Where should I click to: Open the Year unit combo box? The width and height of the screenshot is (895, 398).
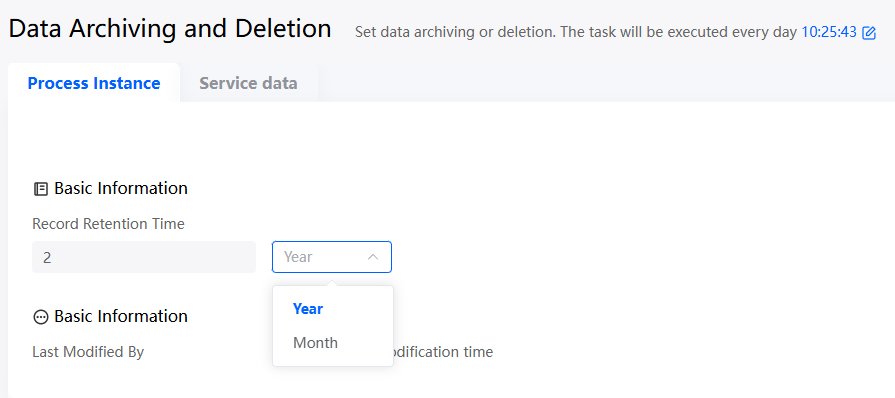point(332,257)
